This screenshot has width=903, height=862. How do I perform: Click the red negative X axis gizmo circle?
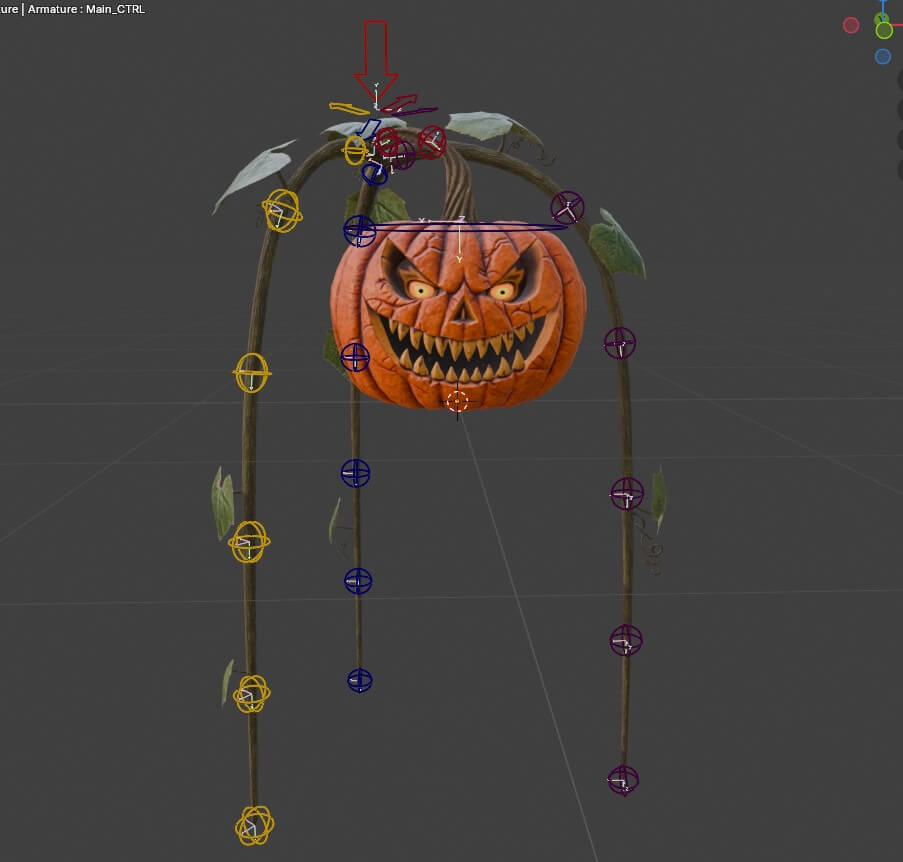coord(851,25)
